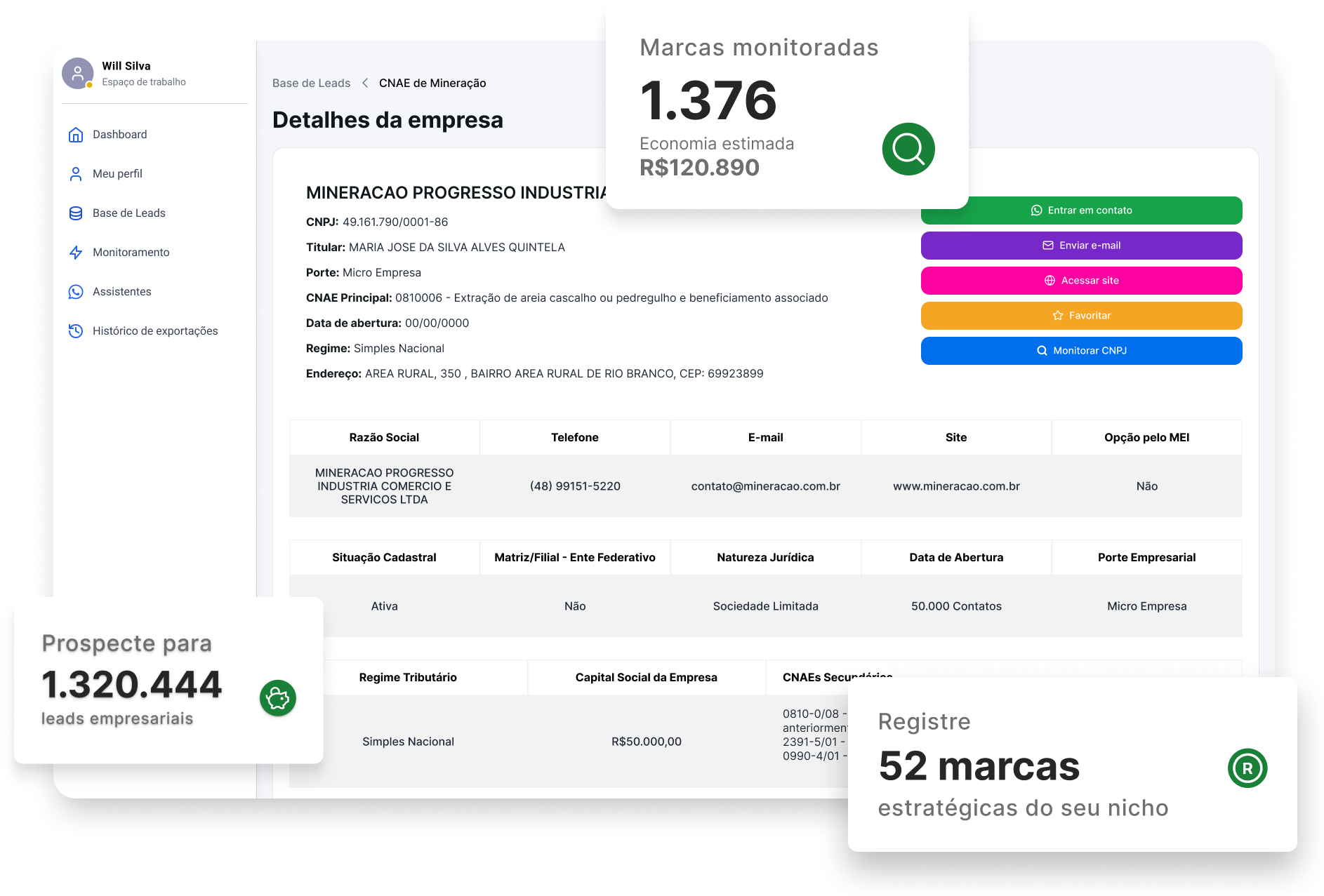
Task: Open the Dashboard menu item
Action: pyautogui.click(x=120, y=135)
